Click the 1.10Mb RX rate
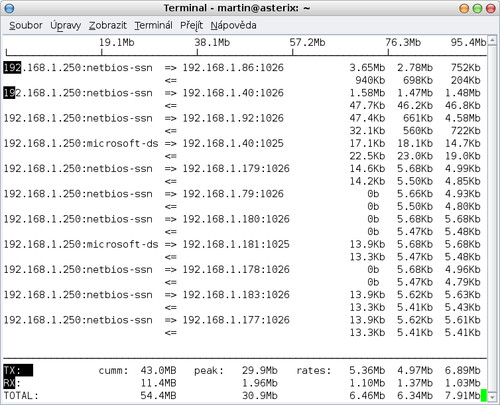500x405 pixels. pyautogui.click(x=367, y=383)
